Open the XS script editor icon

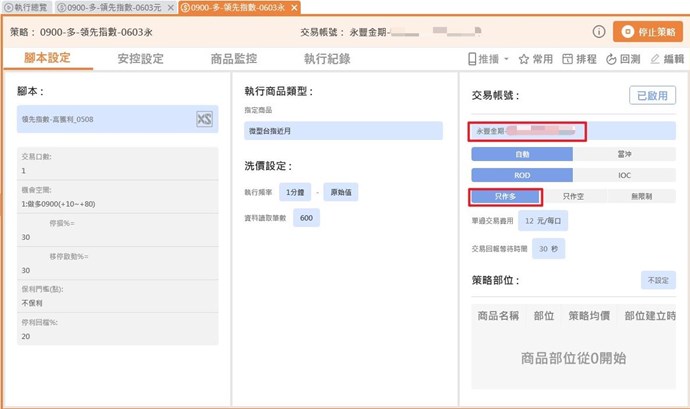pyautogui.click(x=204, y=119)
